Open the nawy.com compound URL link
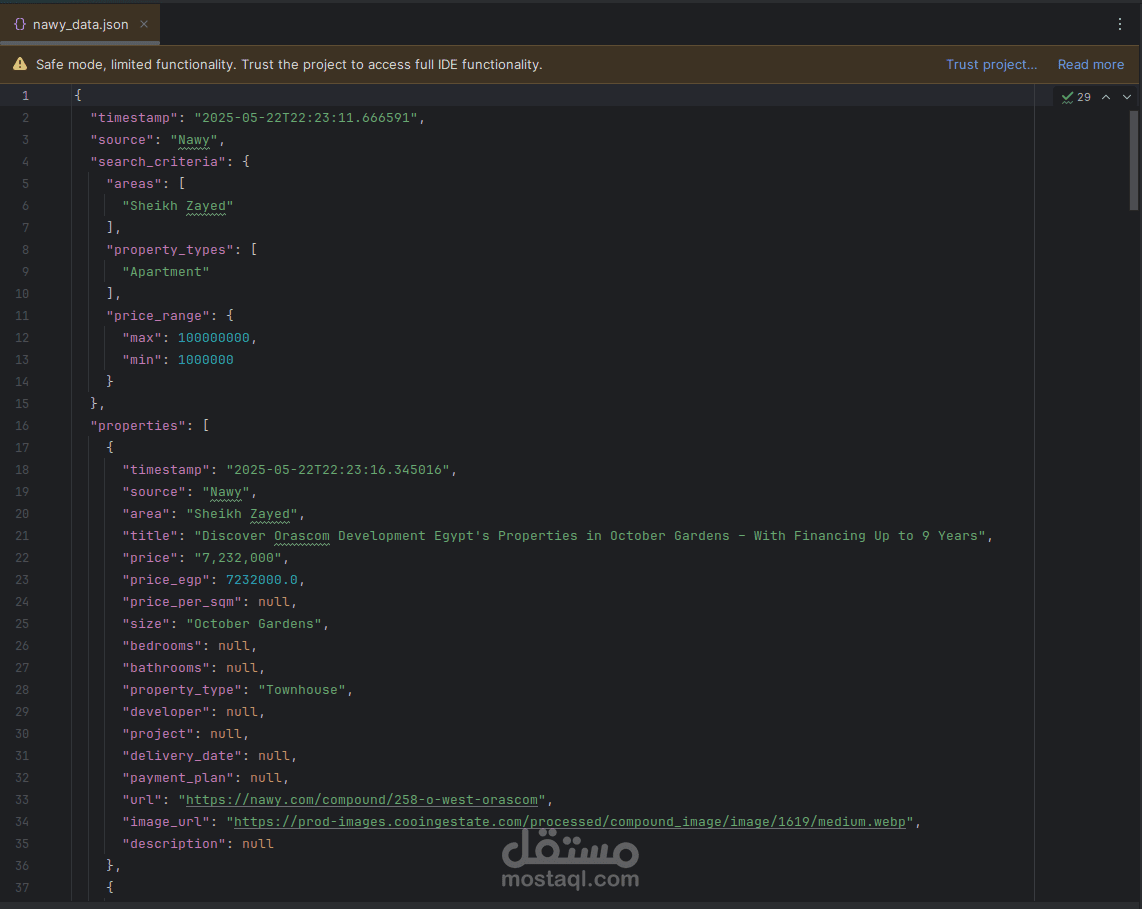Image resolution: width=1142 pixels, height=909 pixels. pyautogui.click(x=361, y=800)
